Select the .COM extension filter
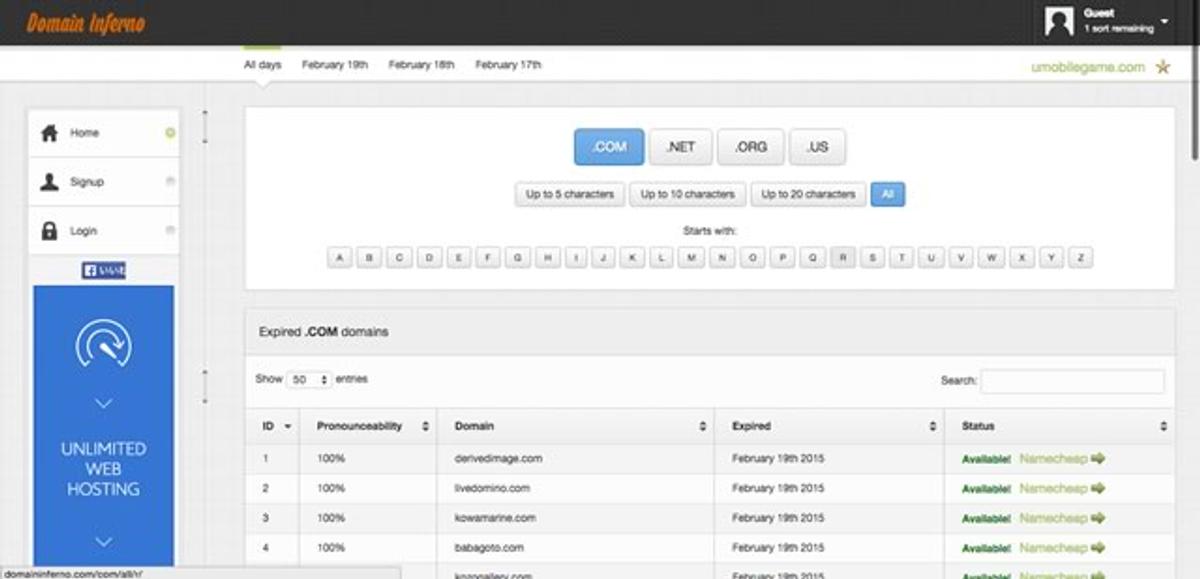The width and height of the screenshot is (1200, 579). pos(608,147)
